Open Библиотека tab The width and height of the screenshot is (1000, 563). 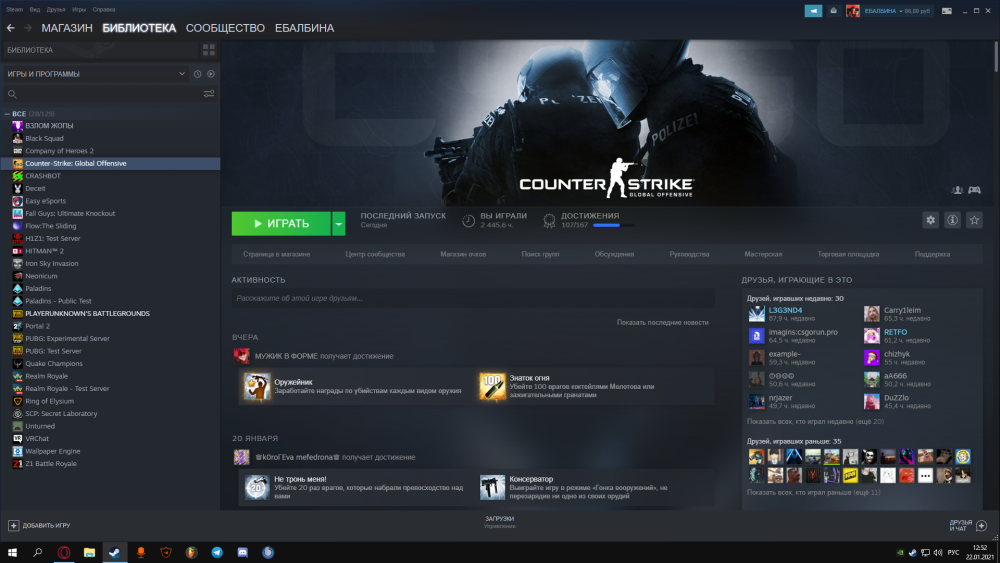click(x=139, y=28)
